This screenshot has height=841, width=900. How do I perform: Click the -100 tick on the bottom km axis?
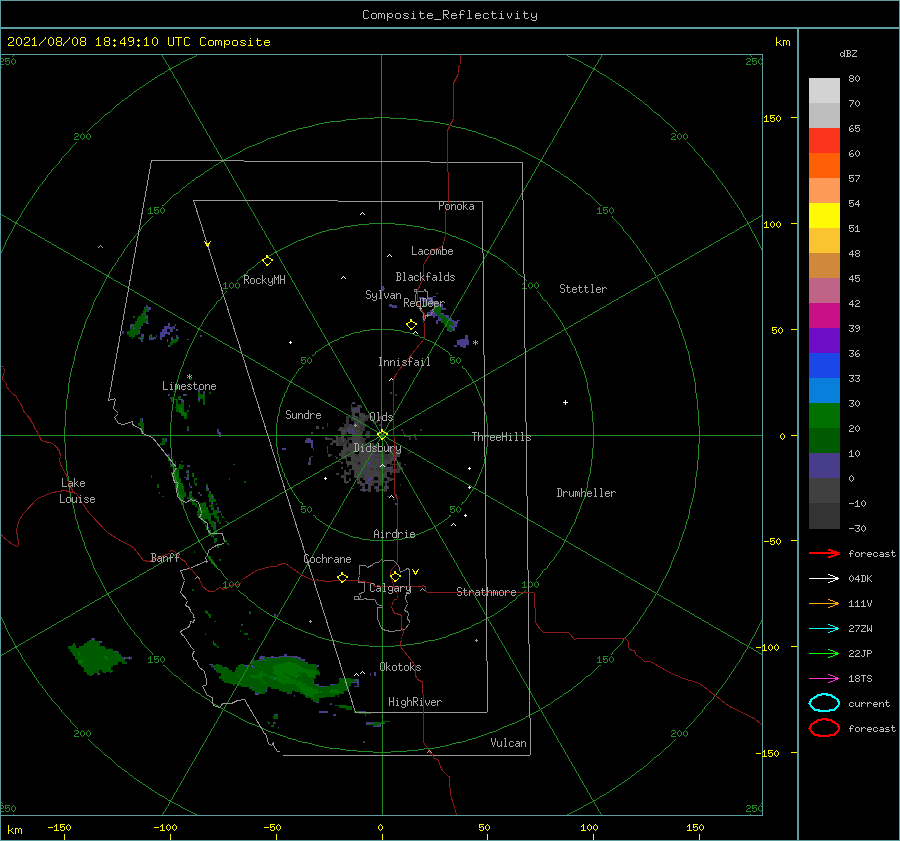(165, 827)
